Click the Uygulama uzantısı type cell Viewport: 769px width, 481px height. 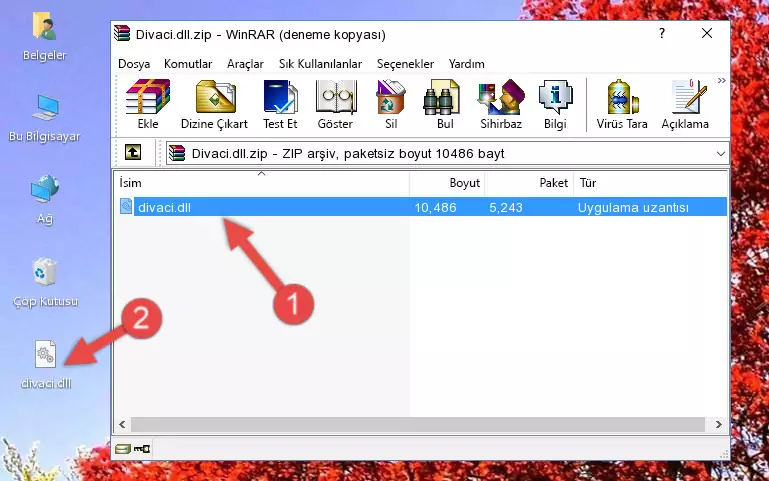(633, 207)
